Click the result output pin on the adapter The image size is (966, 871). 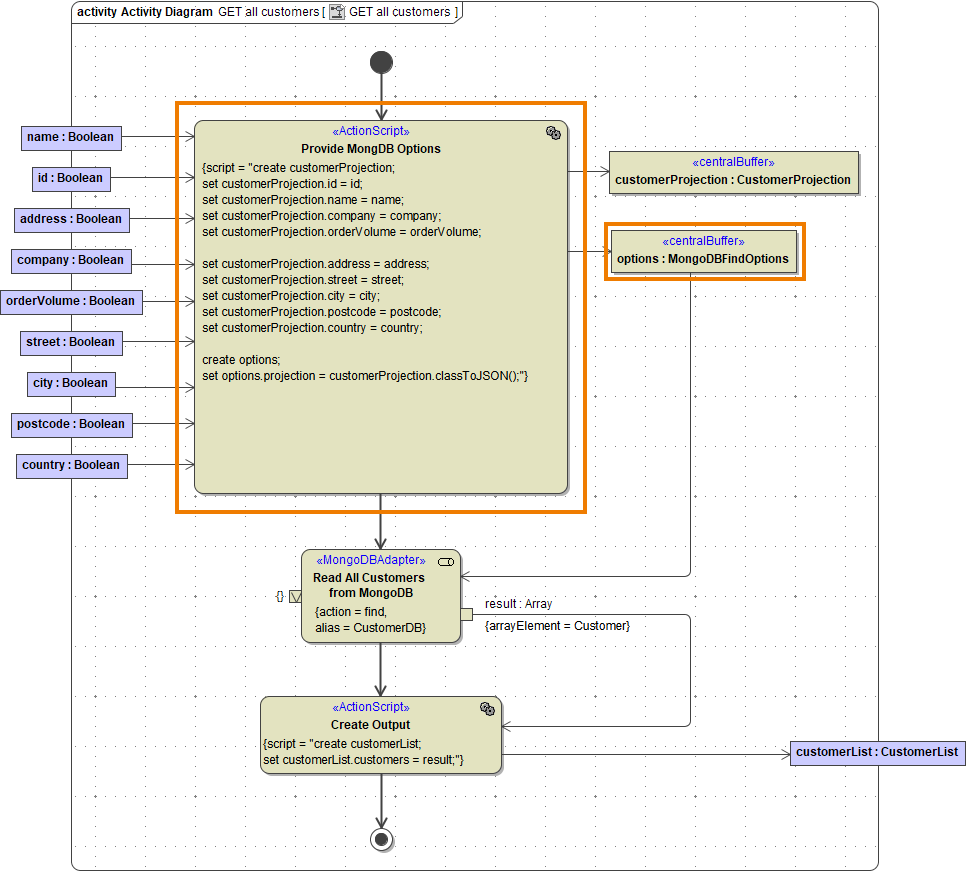pyautogui.click(x=466, y=614)
